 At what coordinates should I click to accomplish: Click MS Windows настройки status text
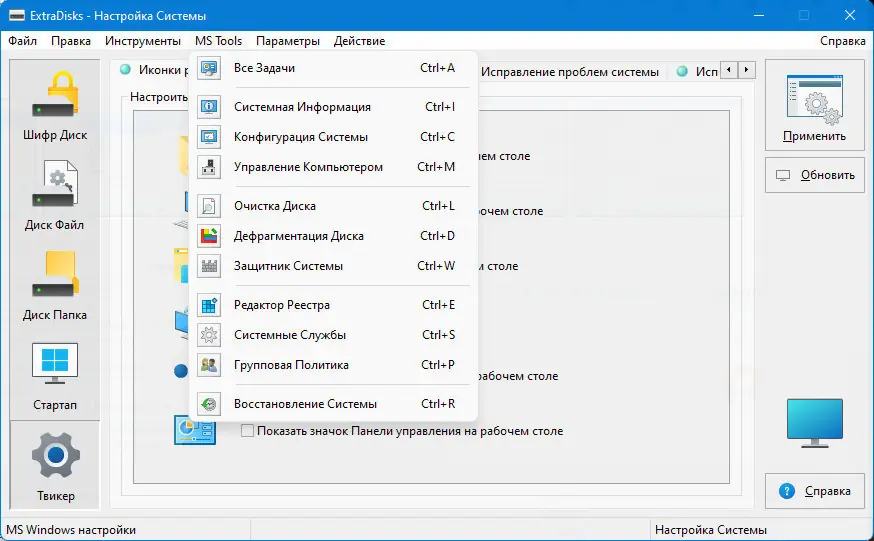pyautogui.click(x=71, y=530)
